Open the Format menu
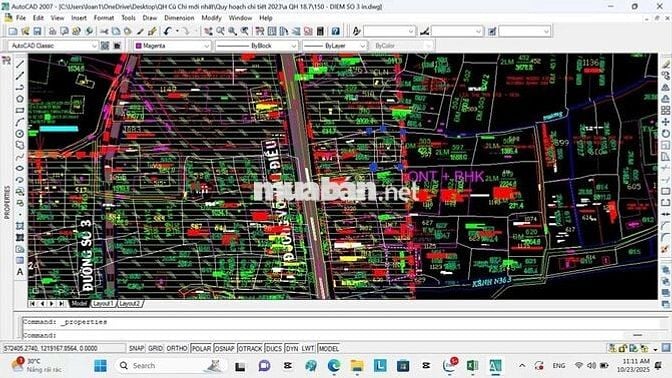This screenshot has height=378, width=672. (104, 18)
